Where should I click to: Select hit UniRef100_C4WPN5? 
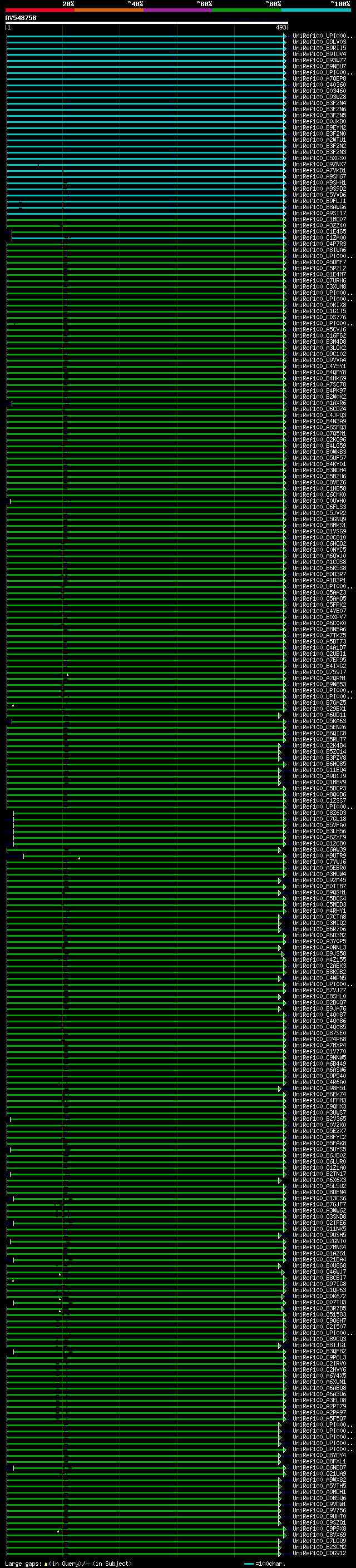point(319,978)
